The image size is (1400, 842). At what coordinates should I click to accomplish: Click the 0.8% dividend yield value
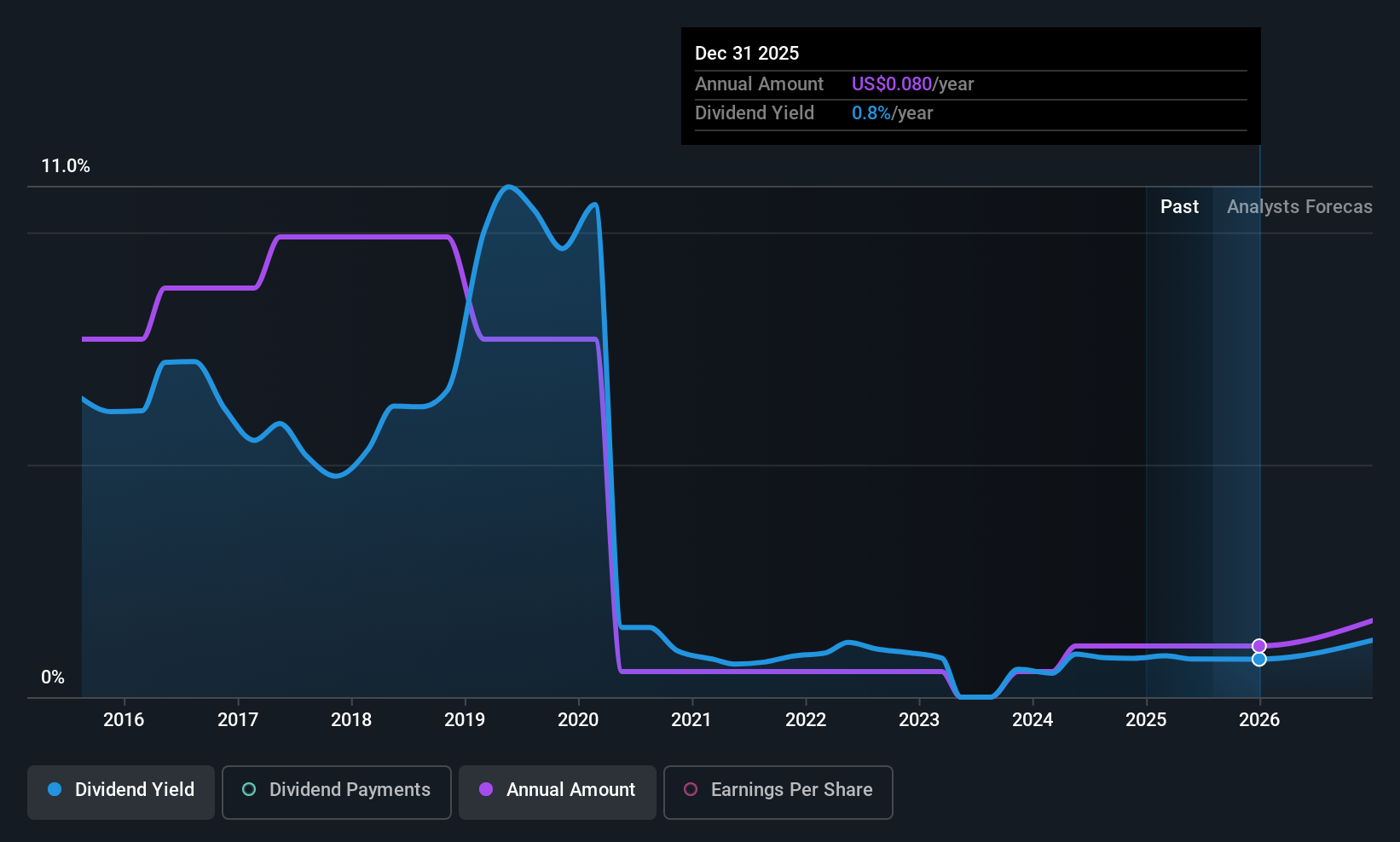871,112
